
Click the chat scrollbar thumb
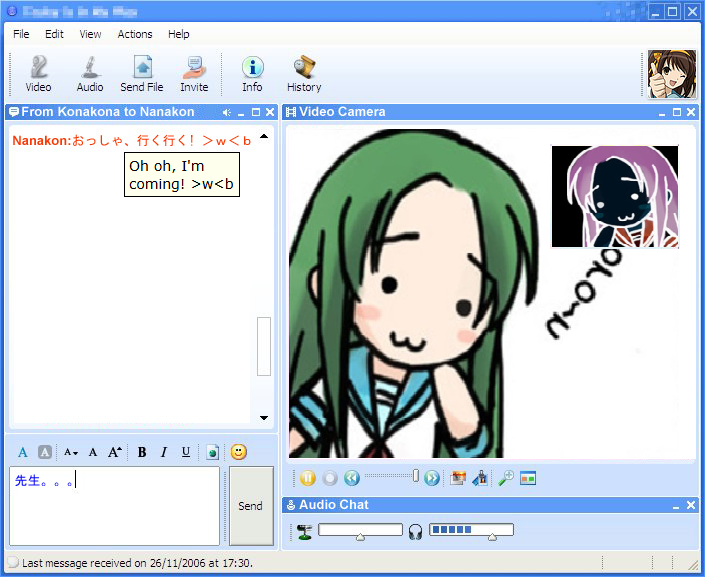[264, 346]
